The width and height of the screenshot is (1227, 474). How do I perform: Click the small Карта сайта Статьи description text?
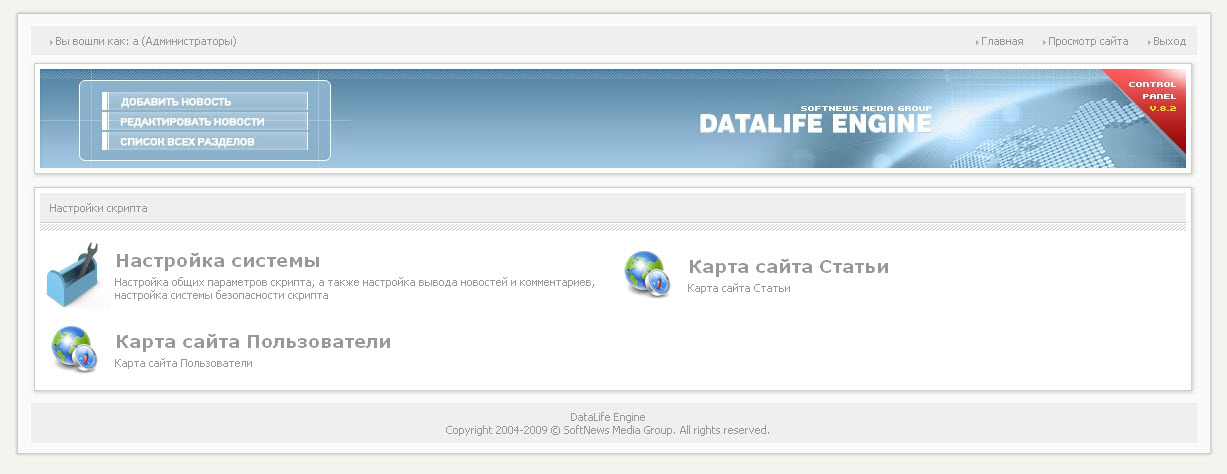coord(739,288)
